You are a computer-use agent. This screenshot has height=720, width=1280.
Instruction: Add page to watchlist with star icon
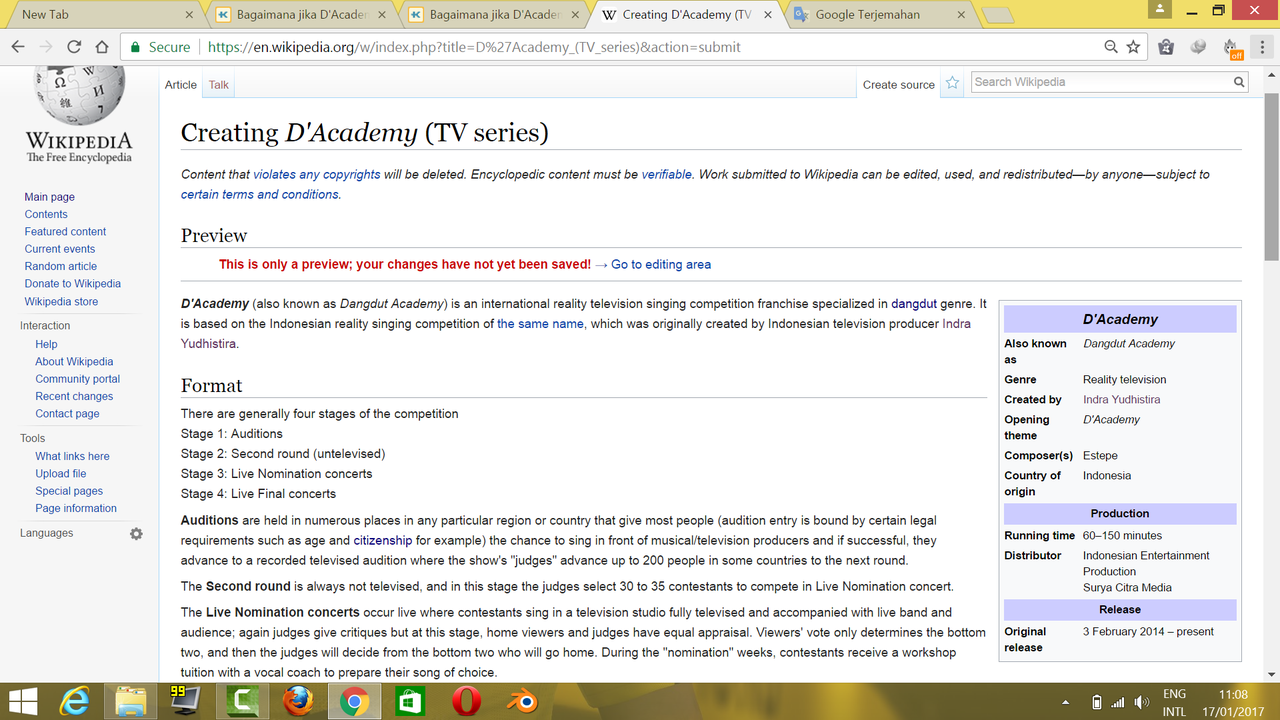[953, 84]
